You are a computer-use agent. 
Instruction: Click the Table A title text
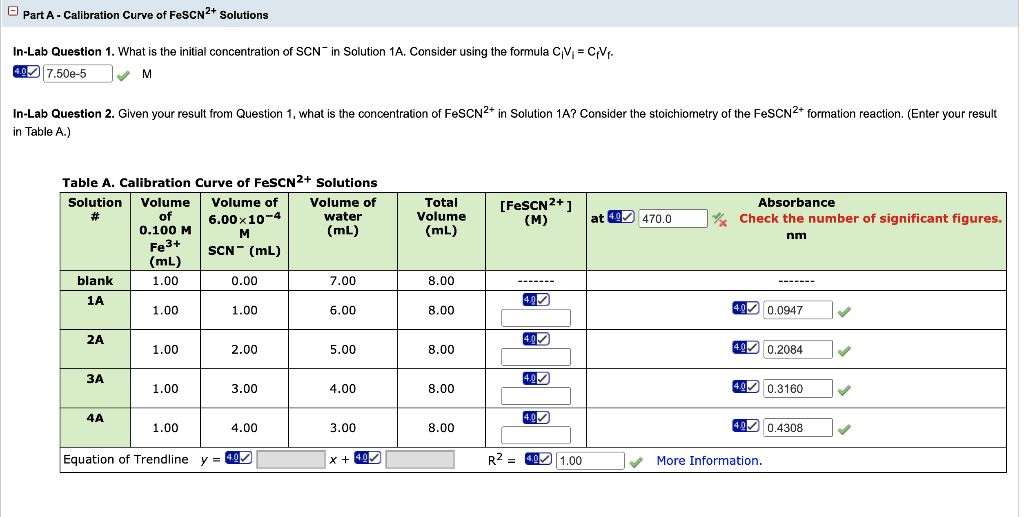pyautogui.click(x=220, y=181)
